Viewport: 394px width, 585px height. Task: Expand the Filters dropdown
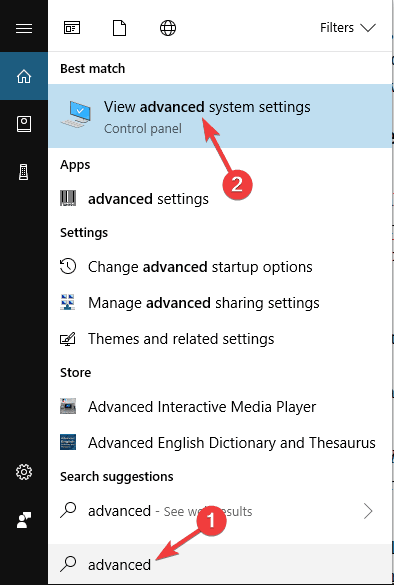(347, 28)
